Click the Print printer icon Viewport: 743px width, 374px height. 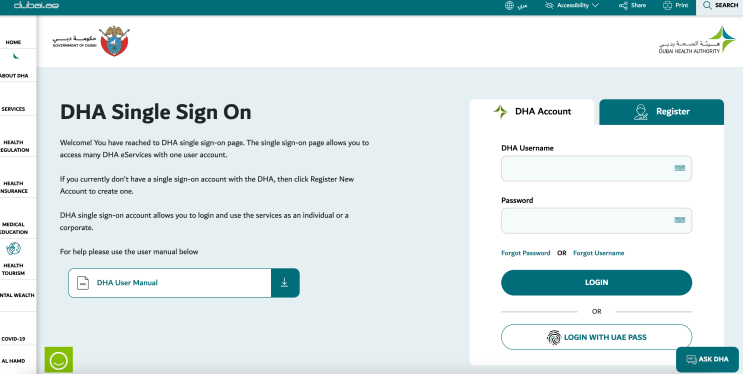tap(668, 6)
